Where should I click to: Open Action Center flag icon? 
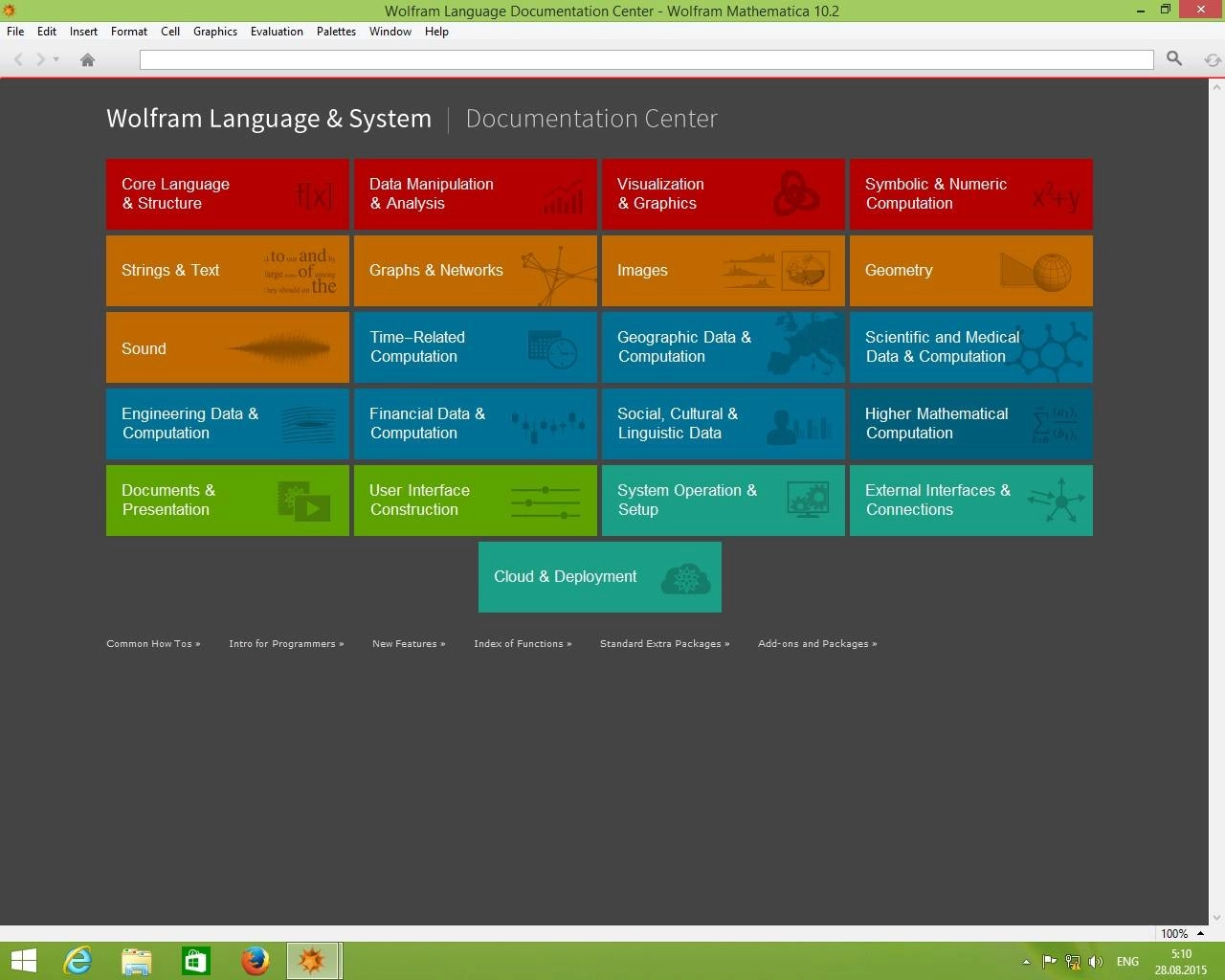pyautogui.click(x=1049, y=962)
